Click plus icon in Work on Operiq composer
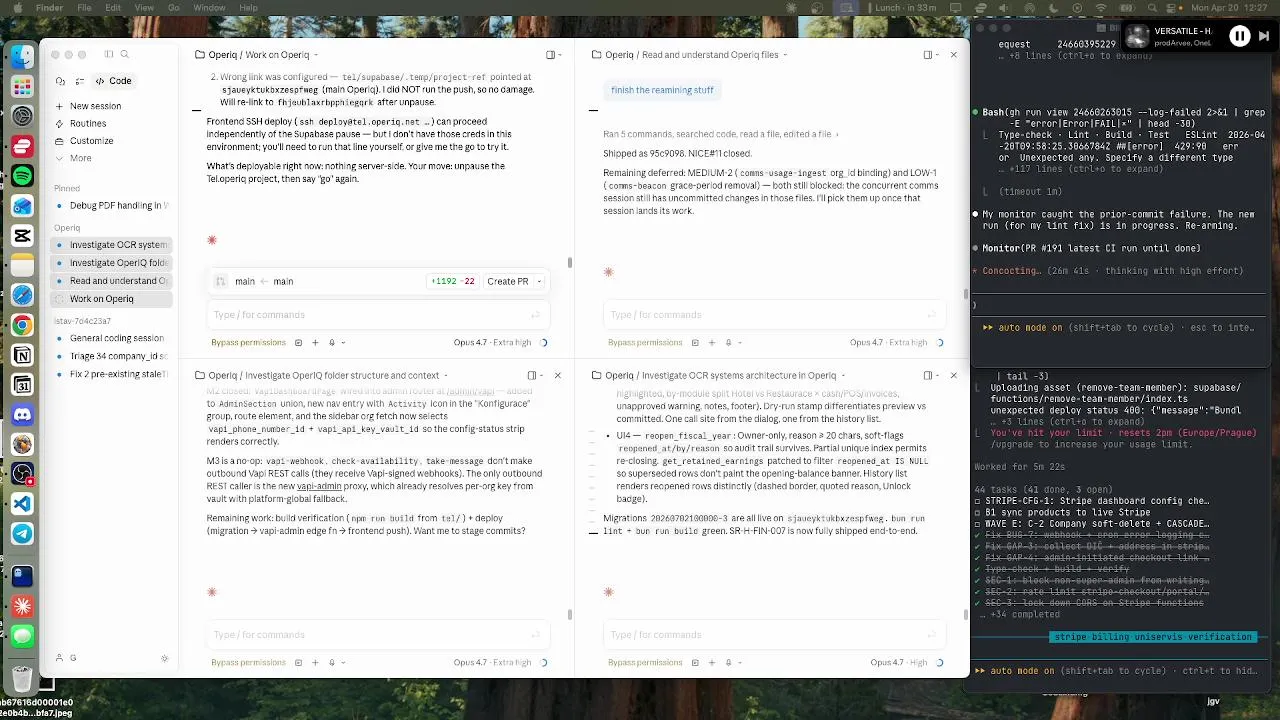 (315, 342)
